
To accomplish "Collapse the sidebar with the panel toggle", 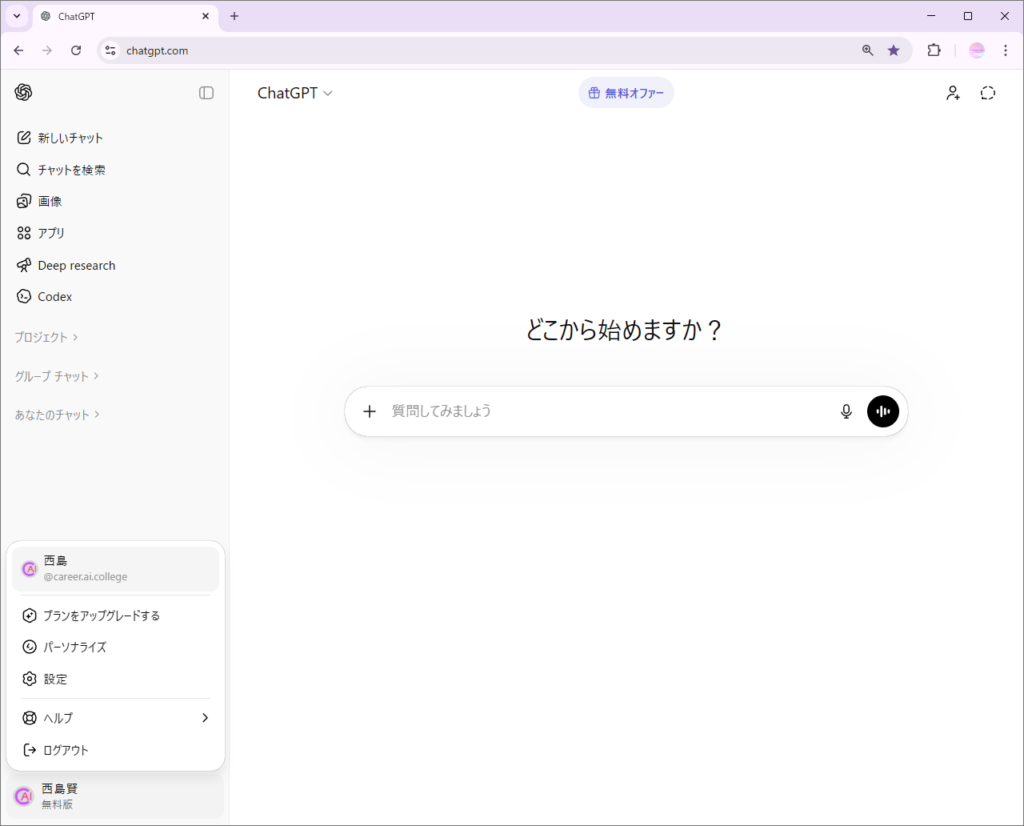I will click(x=206, y=93).
